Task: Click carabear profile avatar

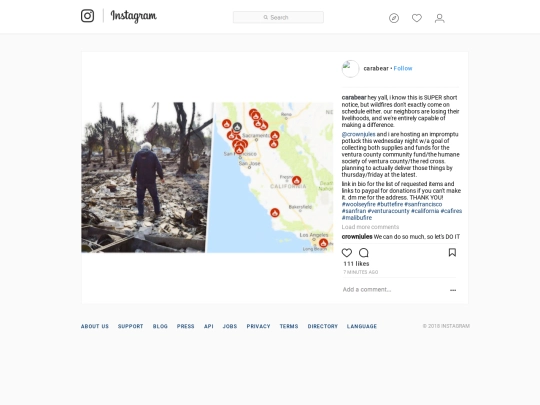Action: (350, 69)
